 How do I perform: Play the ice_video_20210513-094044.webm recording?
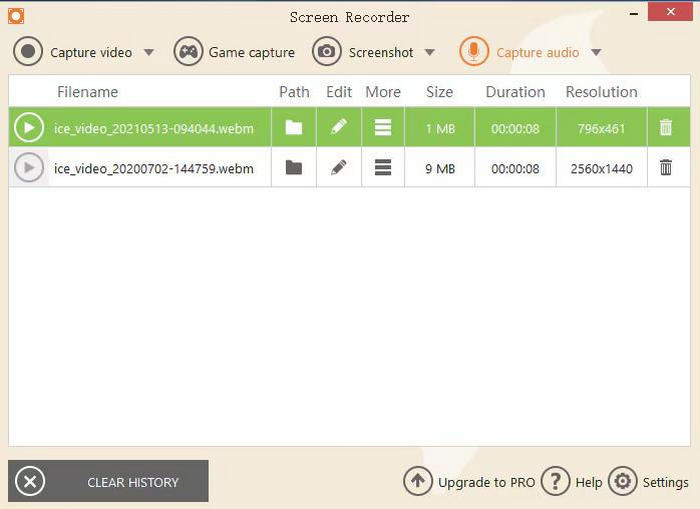click(29, 128)
